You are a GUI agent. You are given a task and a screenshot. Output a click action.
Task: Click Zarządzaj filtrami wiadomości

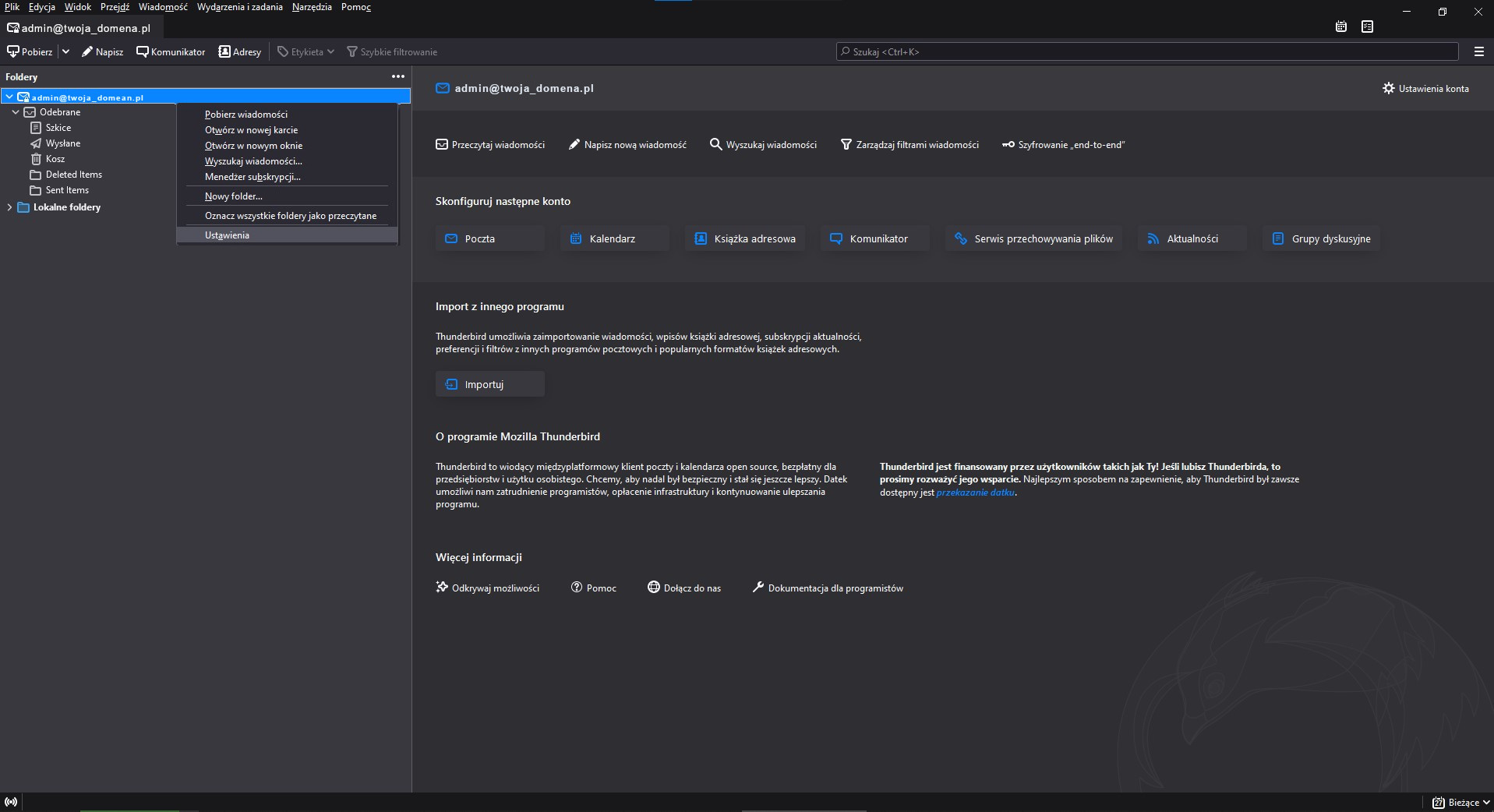pyautogui.click(x=909, y=145)
